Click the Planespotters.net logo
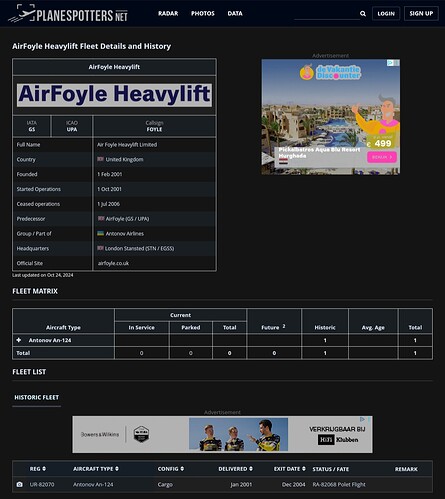Viewport: 445px width, 499px height. coord(68,14)
